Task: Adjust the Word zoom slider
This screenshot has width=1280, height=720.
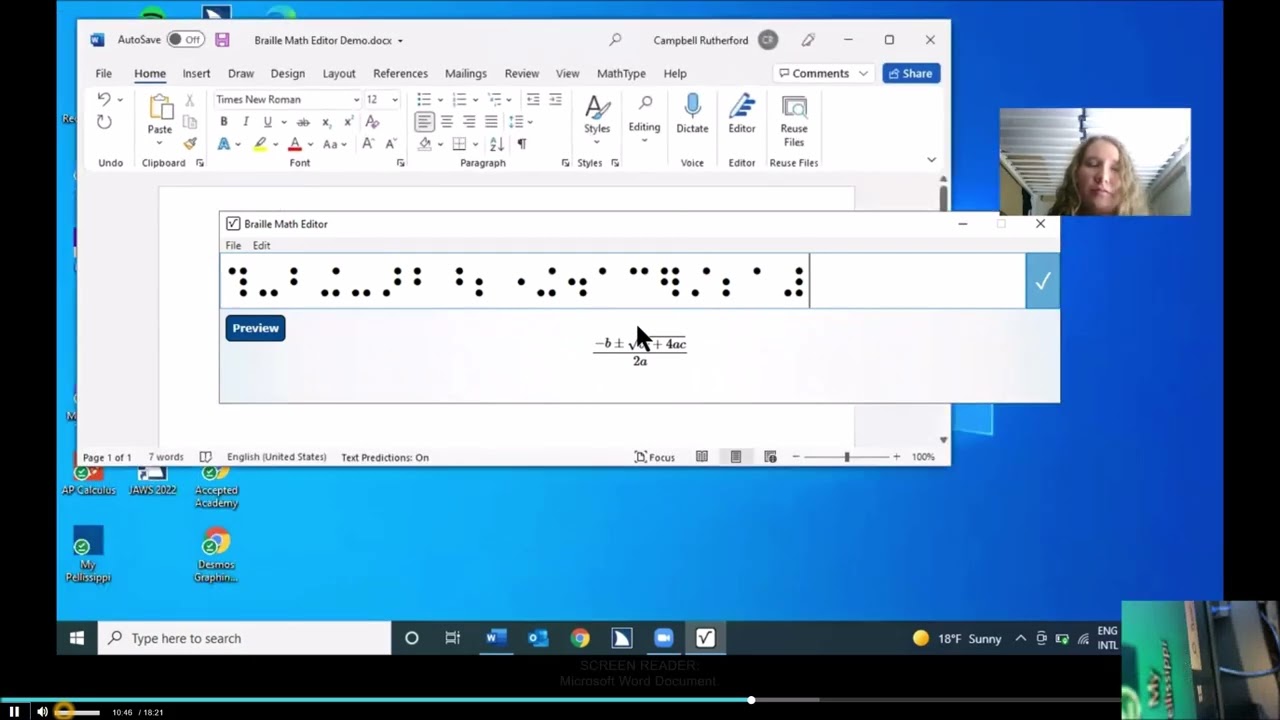Action: pos(847,457)
